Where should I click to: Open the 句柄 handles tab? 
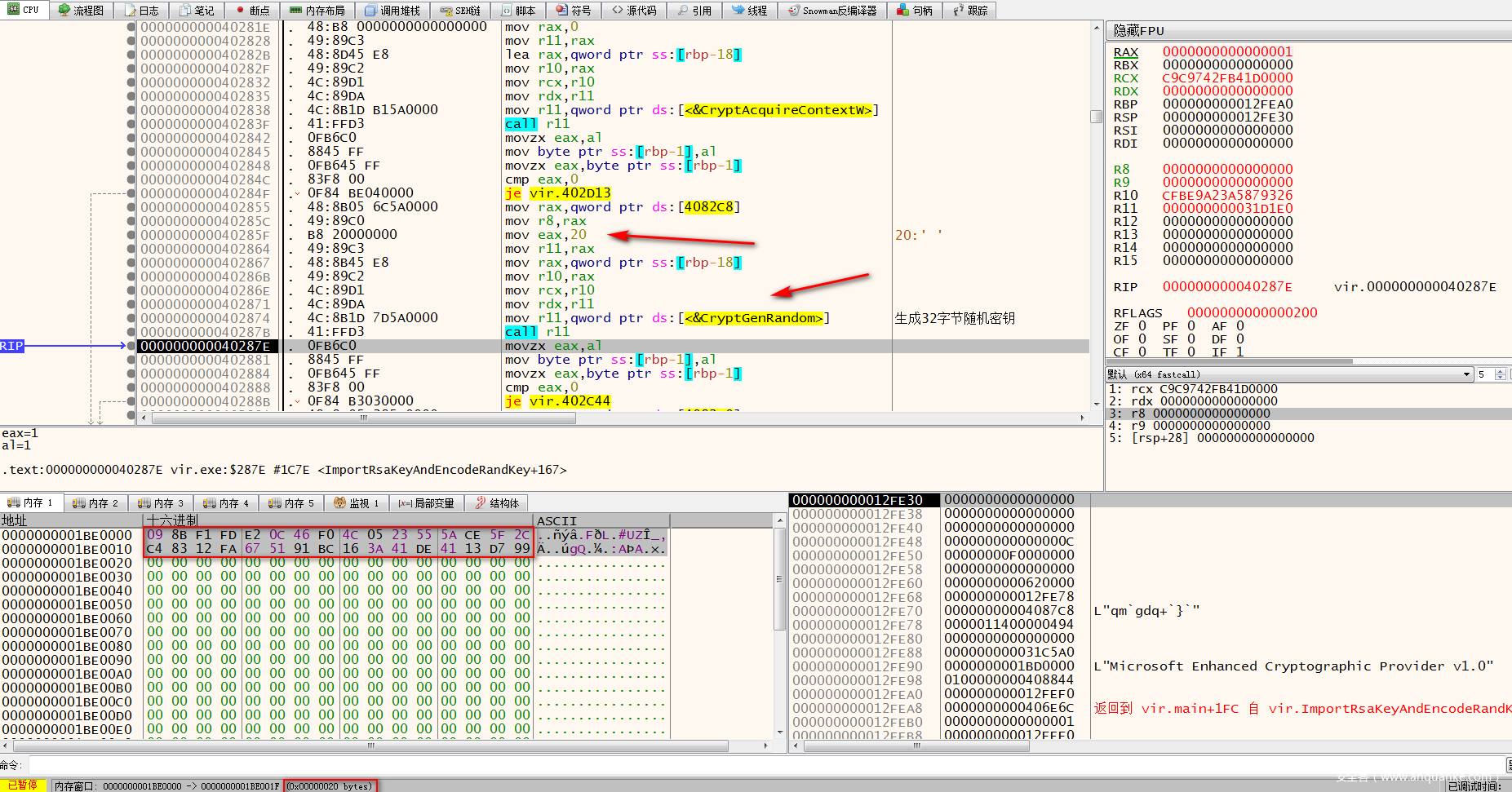(x=915, y=11)
